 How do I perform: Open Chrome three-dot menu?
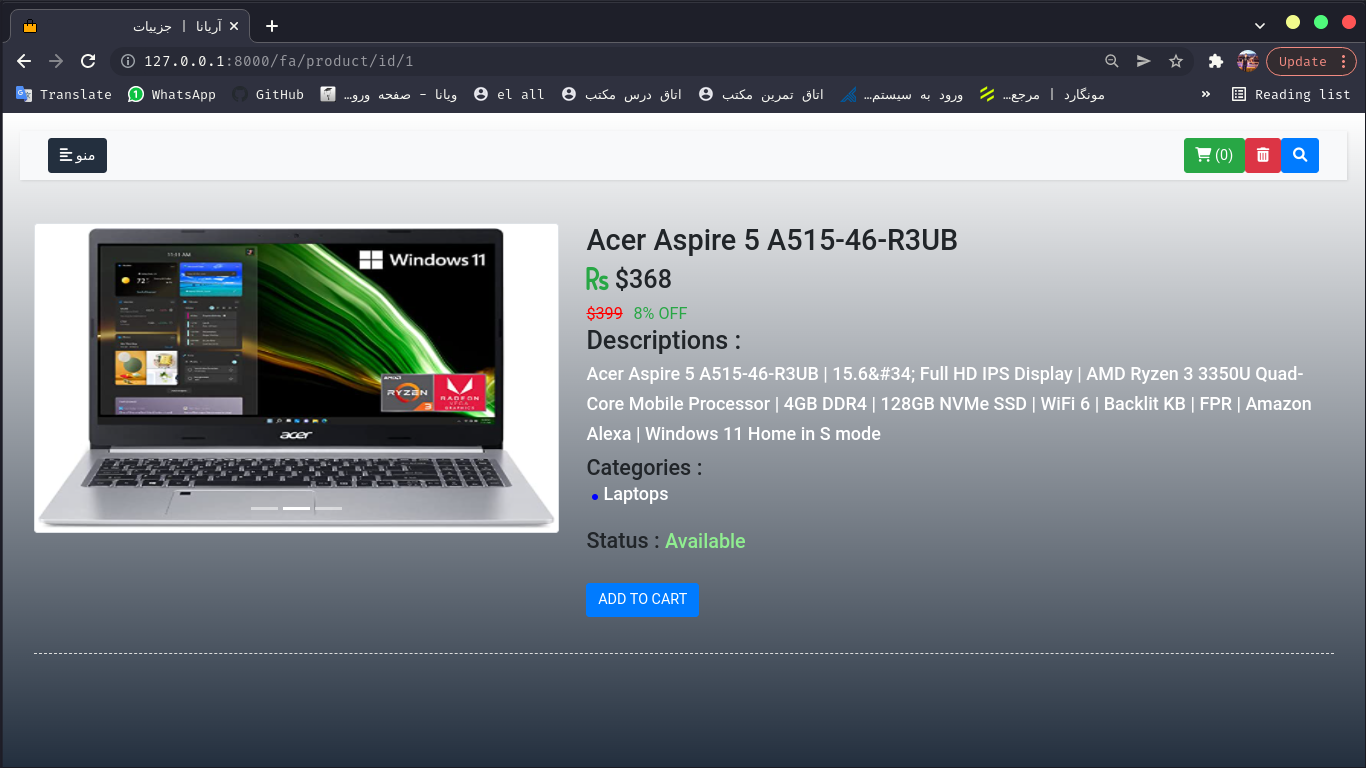point(1345,61)
